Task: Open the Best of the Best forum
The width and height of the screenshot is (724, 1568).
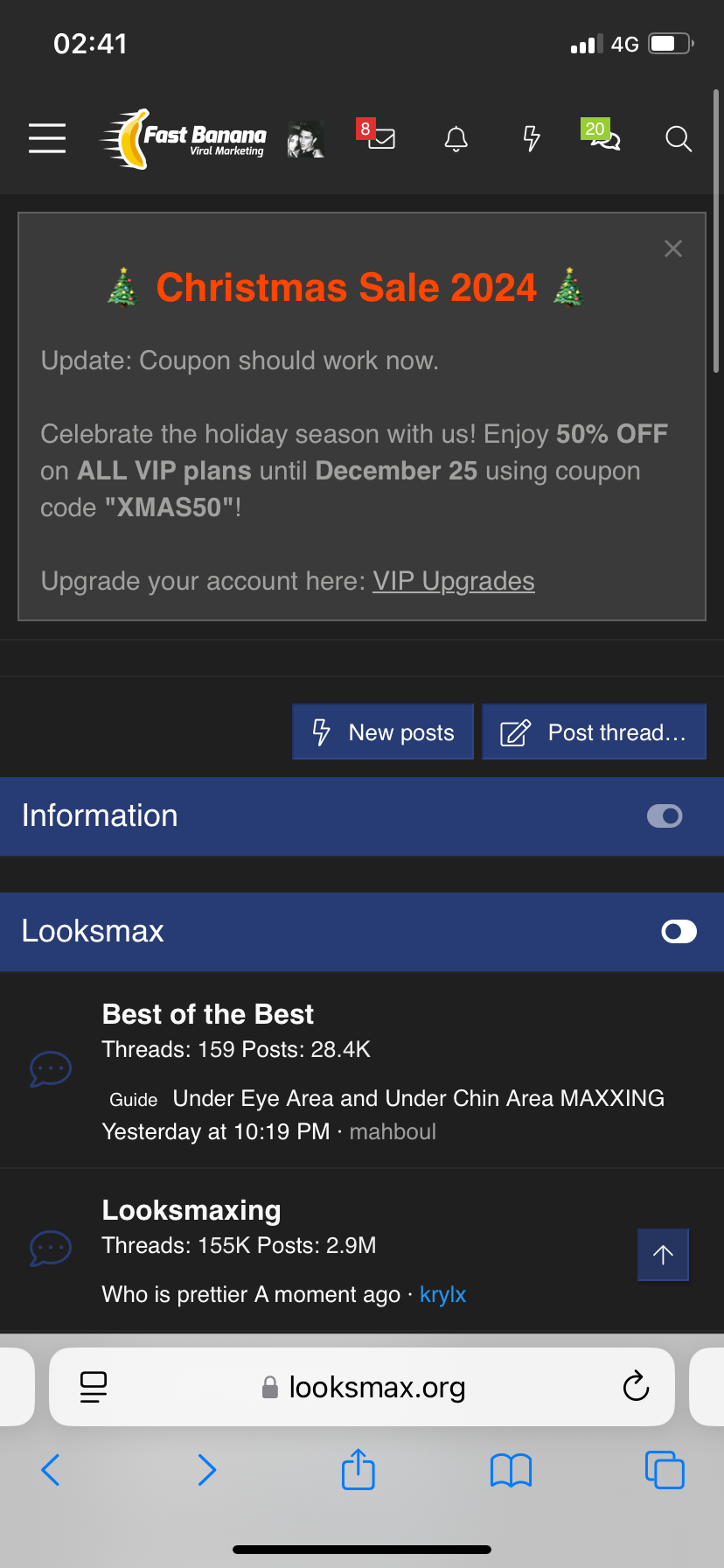Action: coord(208,1014)
